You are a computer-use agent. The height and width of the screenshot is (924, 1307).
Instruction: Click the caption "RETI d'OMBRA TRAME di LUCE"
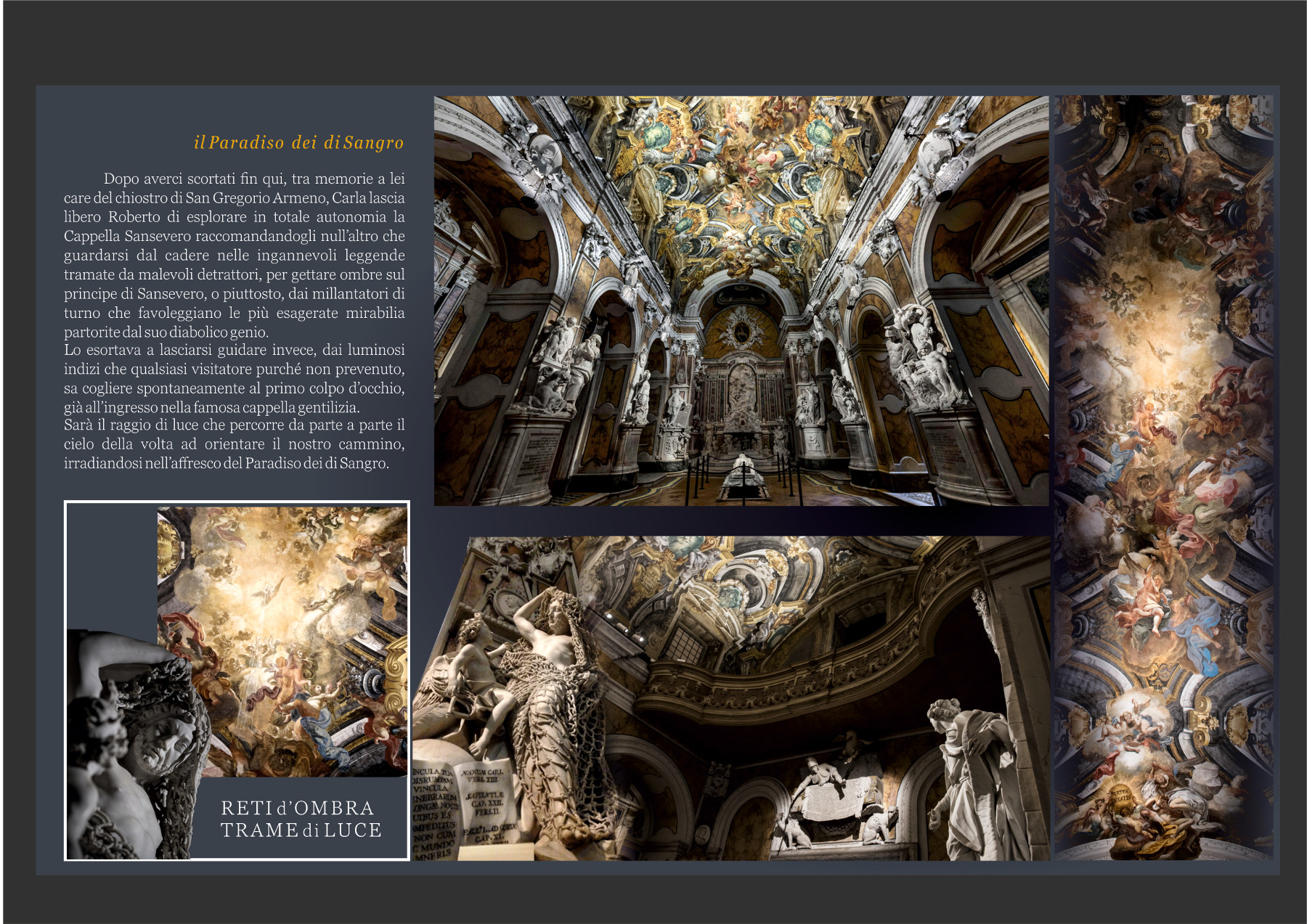[x=301, y=819]
